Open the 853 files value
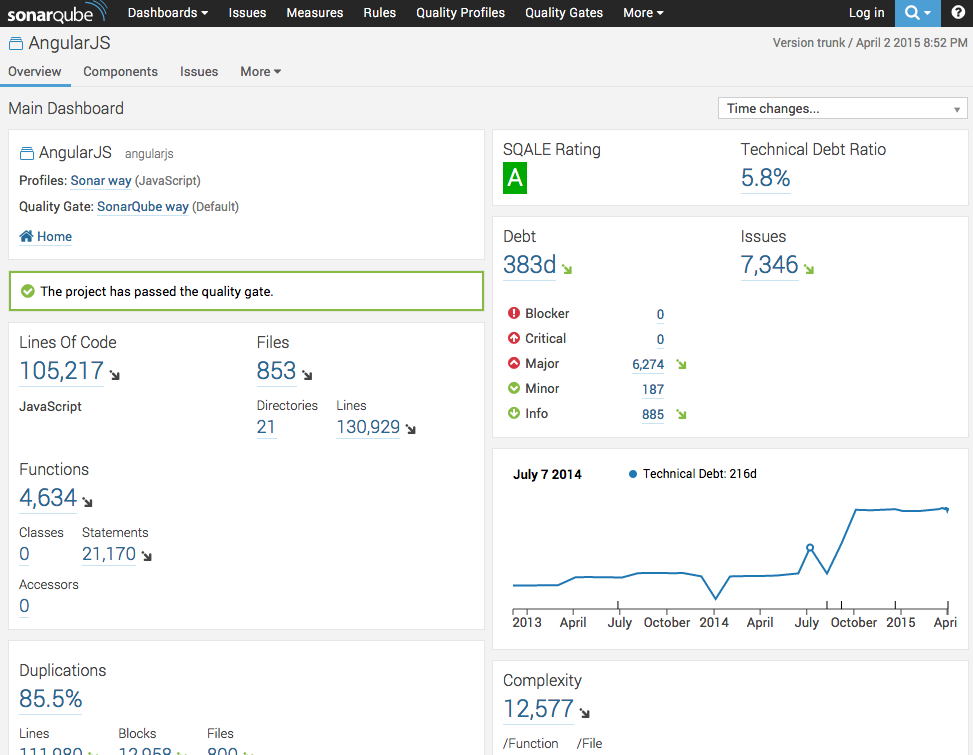Viewport: 973px width, 755px height. pyautogui.click(x=276, y=371)
